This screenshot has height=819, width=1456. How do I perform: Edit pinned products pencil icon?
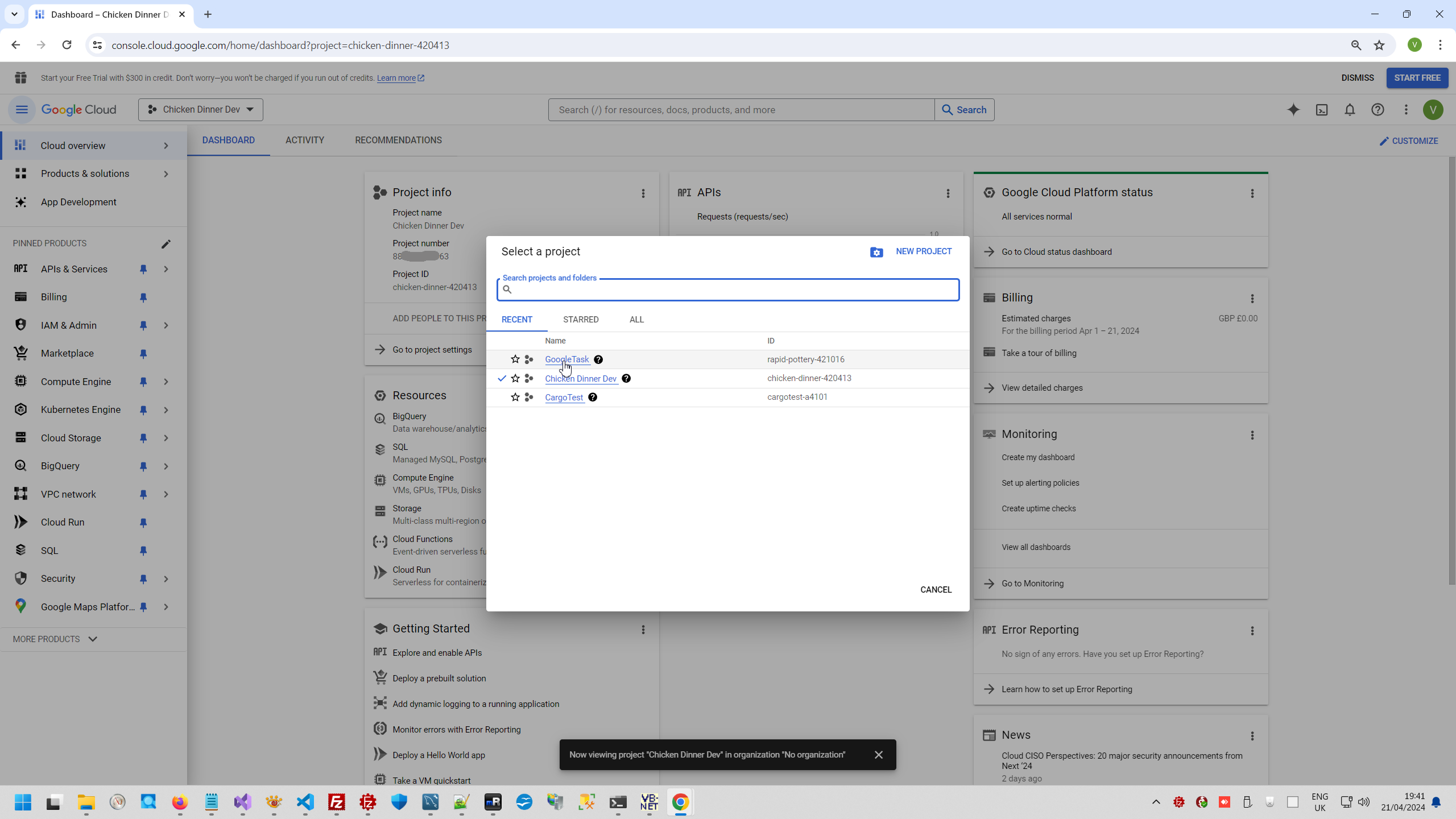pyautogui.click(x=166, y=244)
